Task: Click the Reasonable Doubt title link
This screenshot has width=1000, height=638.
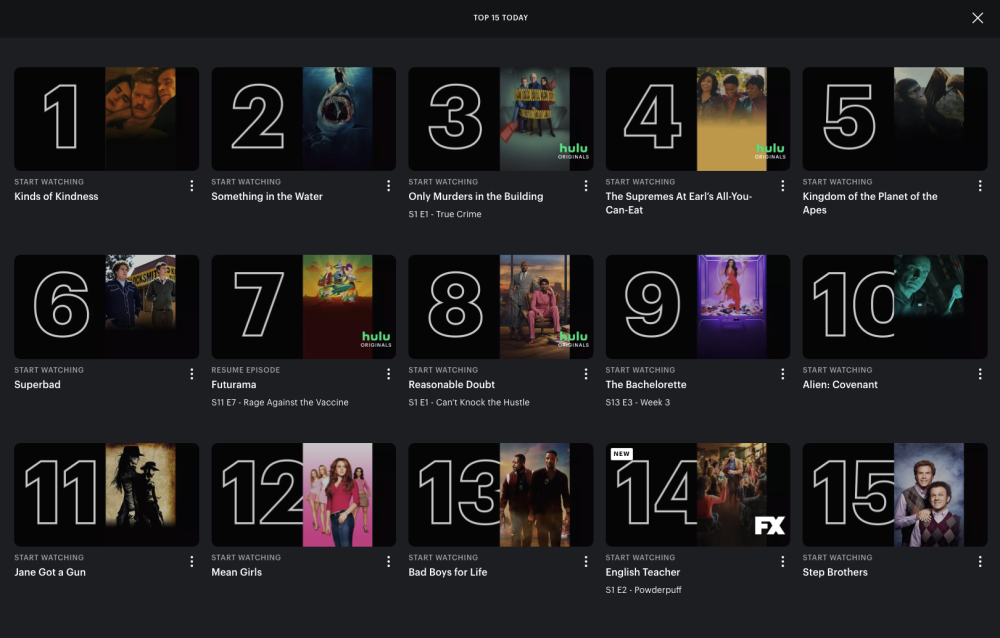Action: coord(452,385)
